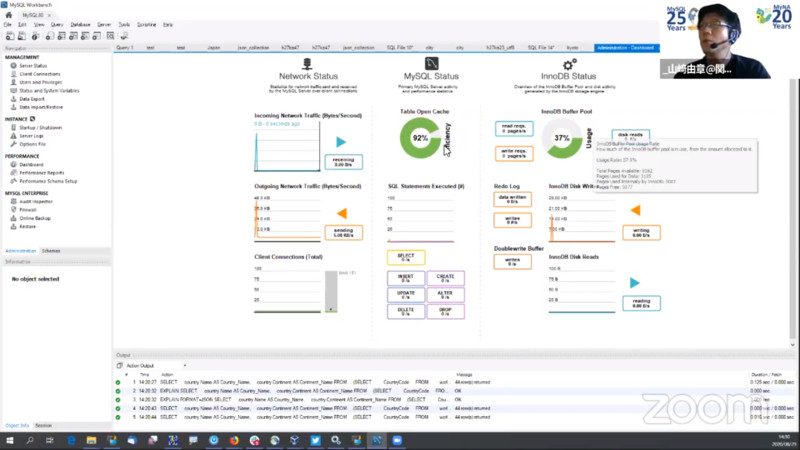Open Performance Reports
Viewport: 800px width, 450px height.
41,173
